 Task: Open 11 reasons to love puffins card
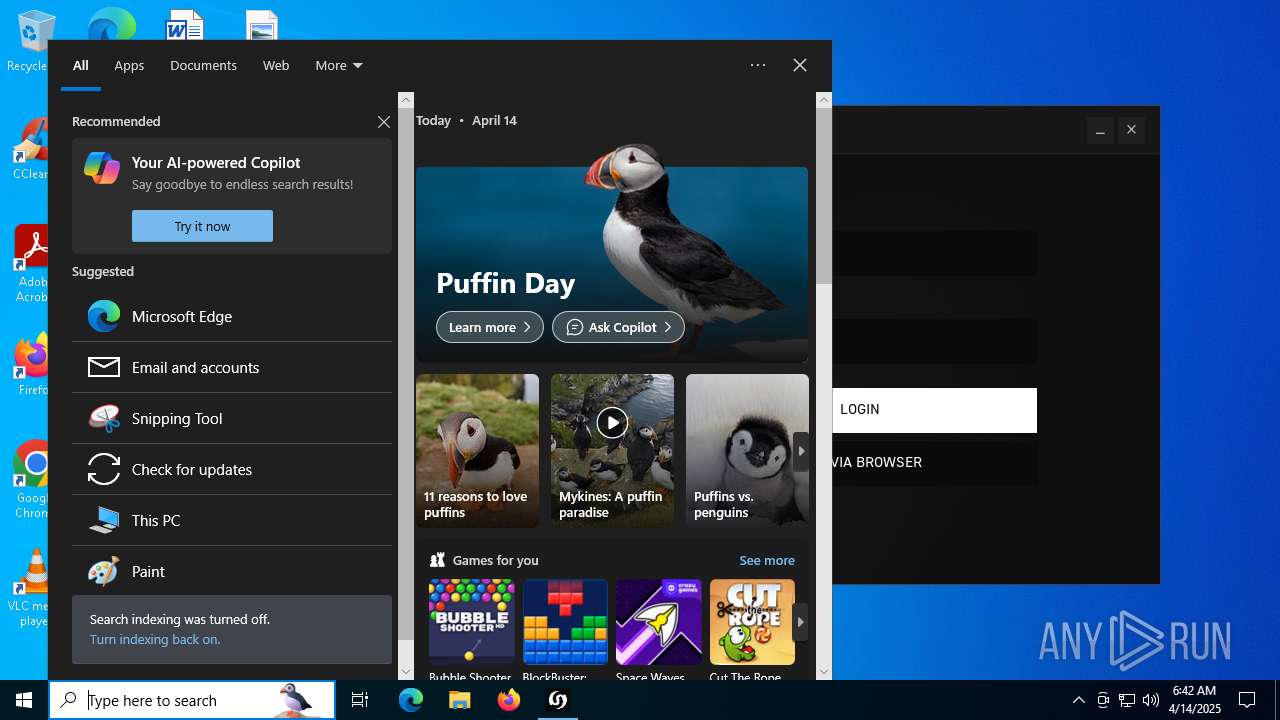click(x=477, y=451)
